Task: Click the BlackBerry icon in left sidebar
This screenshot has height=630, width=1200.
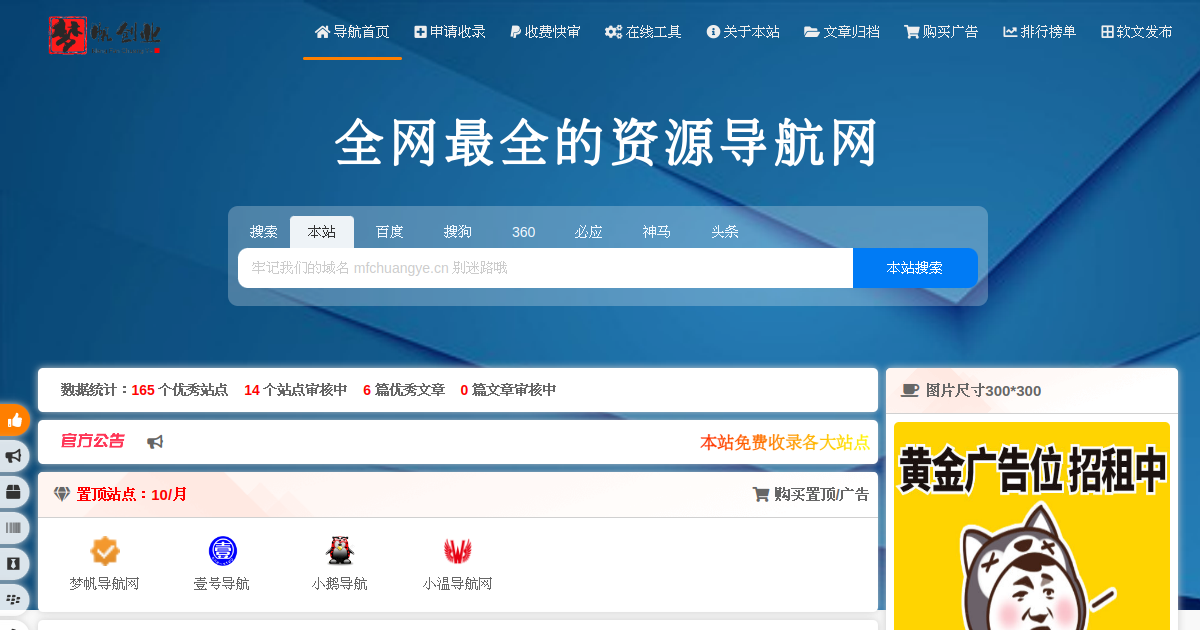Action: click(x=14, y=599)
